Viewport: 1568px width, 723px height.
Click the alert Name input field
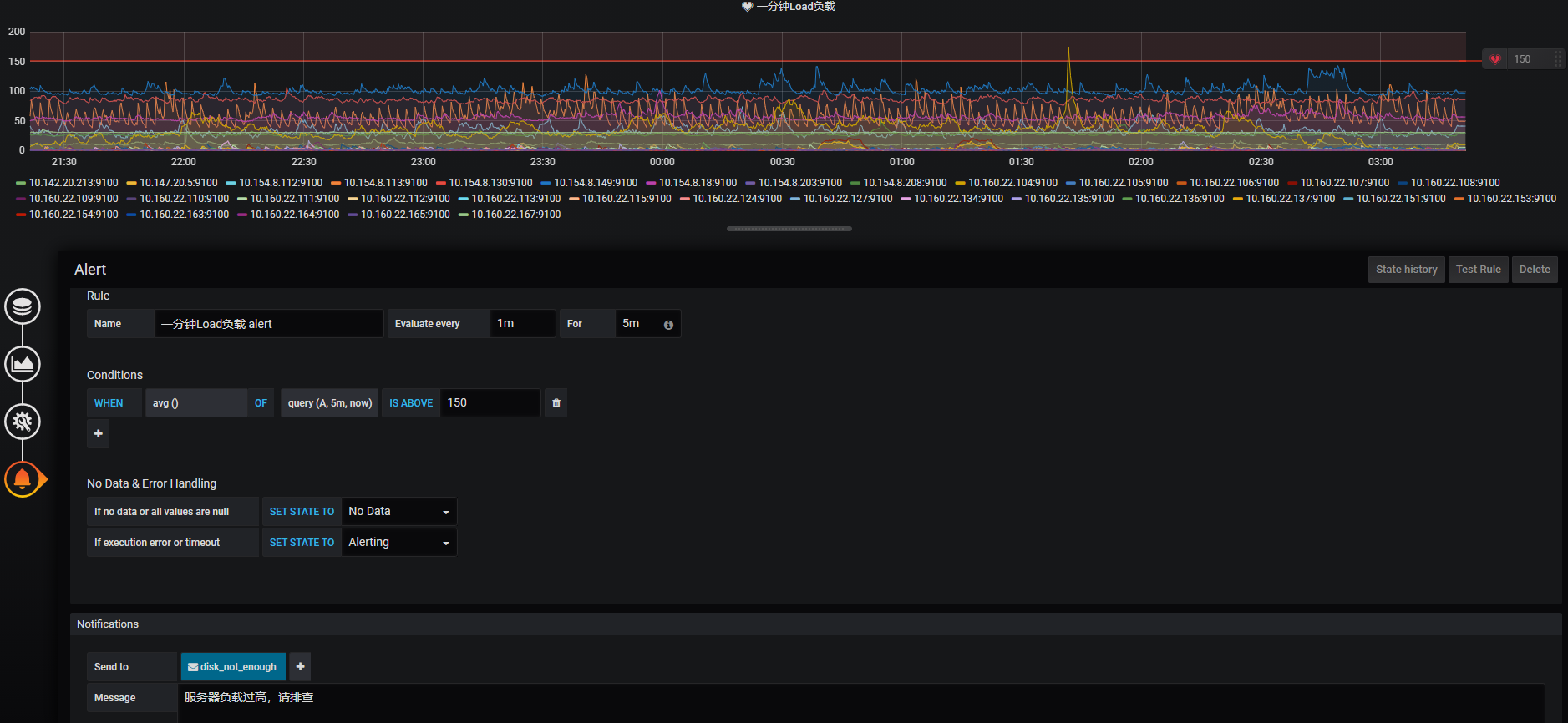[269, 324]
